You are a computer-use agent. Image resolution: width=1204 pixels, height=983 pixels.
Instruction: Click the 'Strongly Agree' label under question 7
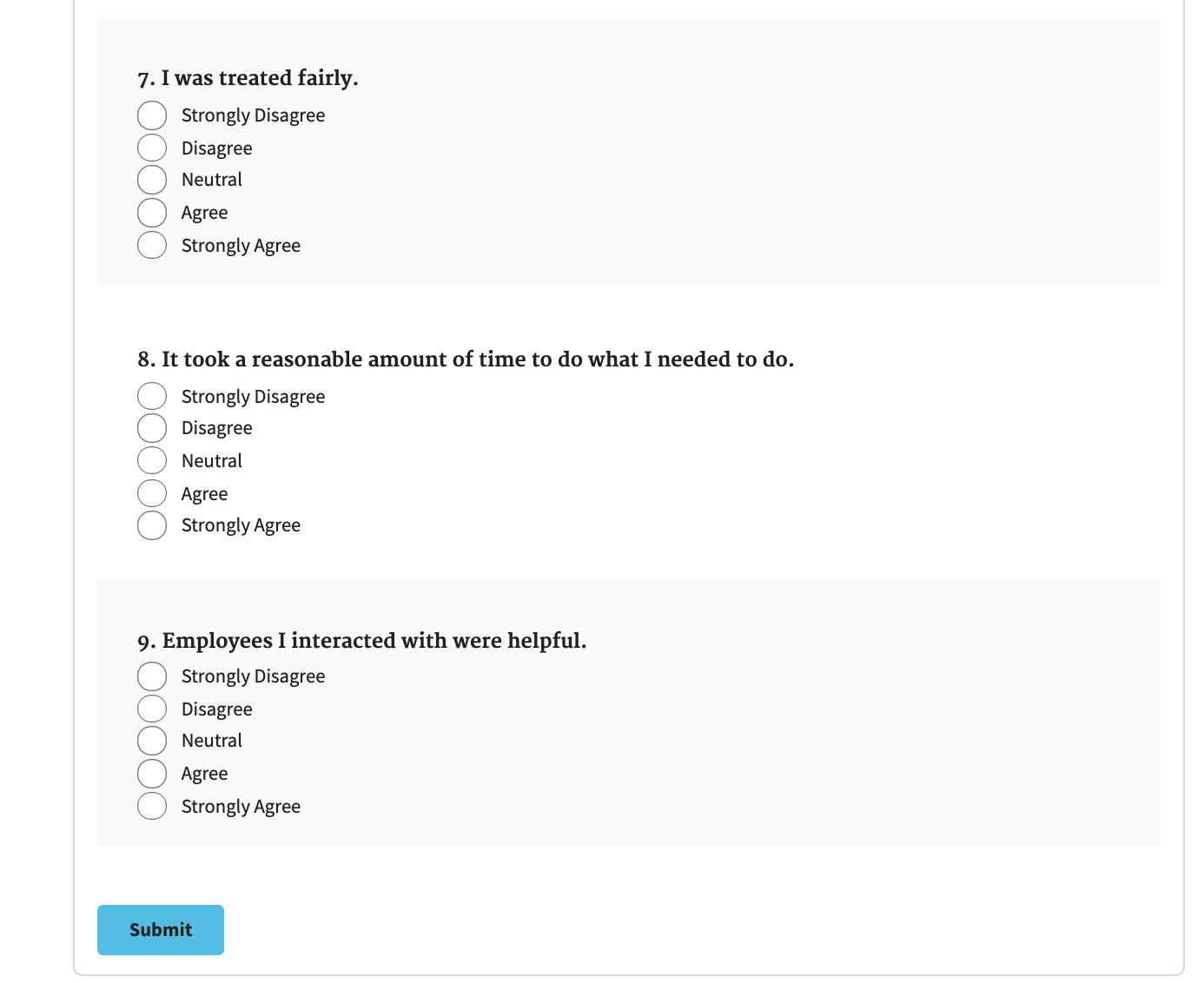241,246
